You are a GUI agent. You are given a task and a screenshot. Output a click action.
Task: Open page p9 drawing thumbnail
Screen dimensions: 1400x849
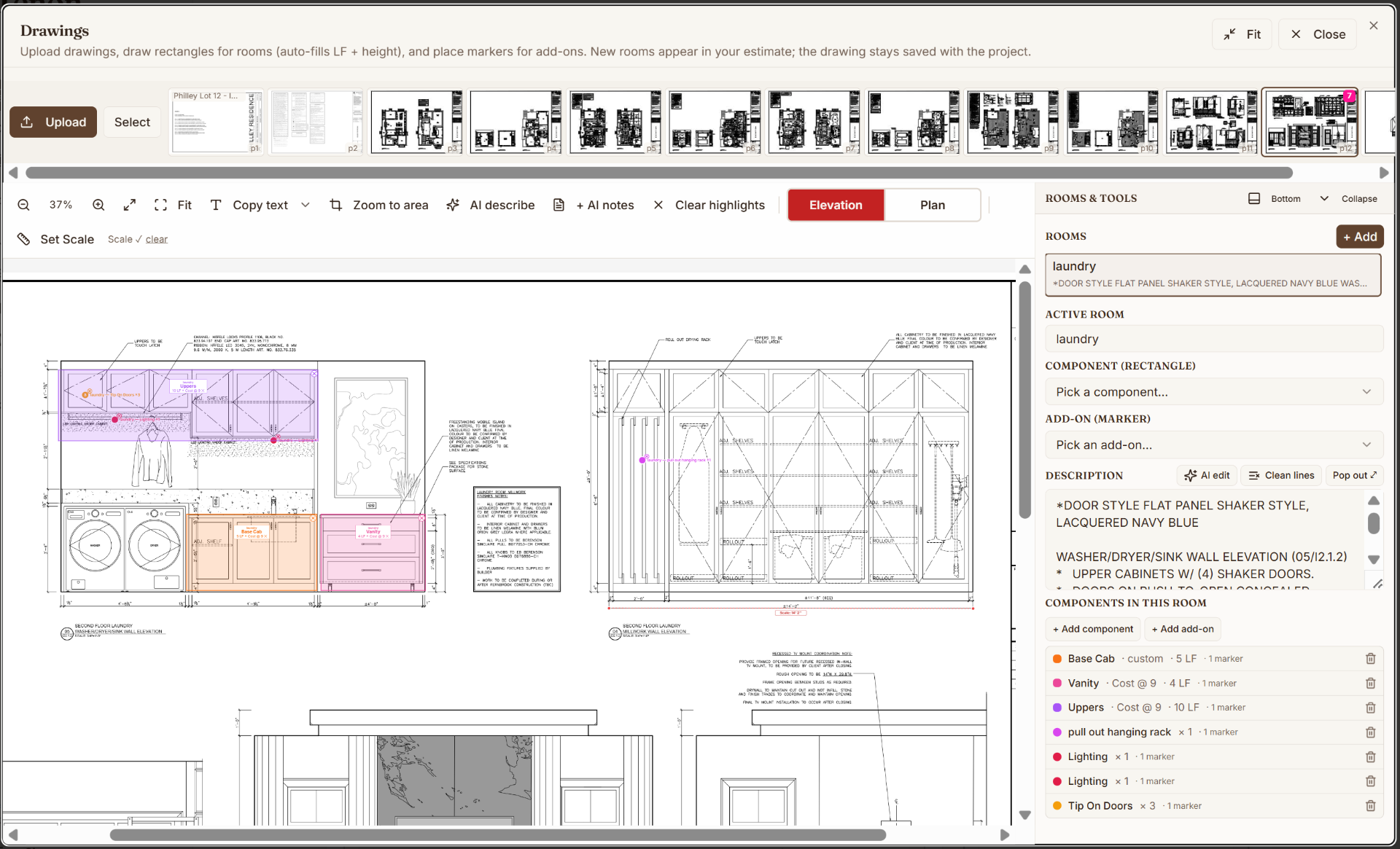pos(1013,122)
